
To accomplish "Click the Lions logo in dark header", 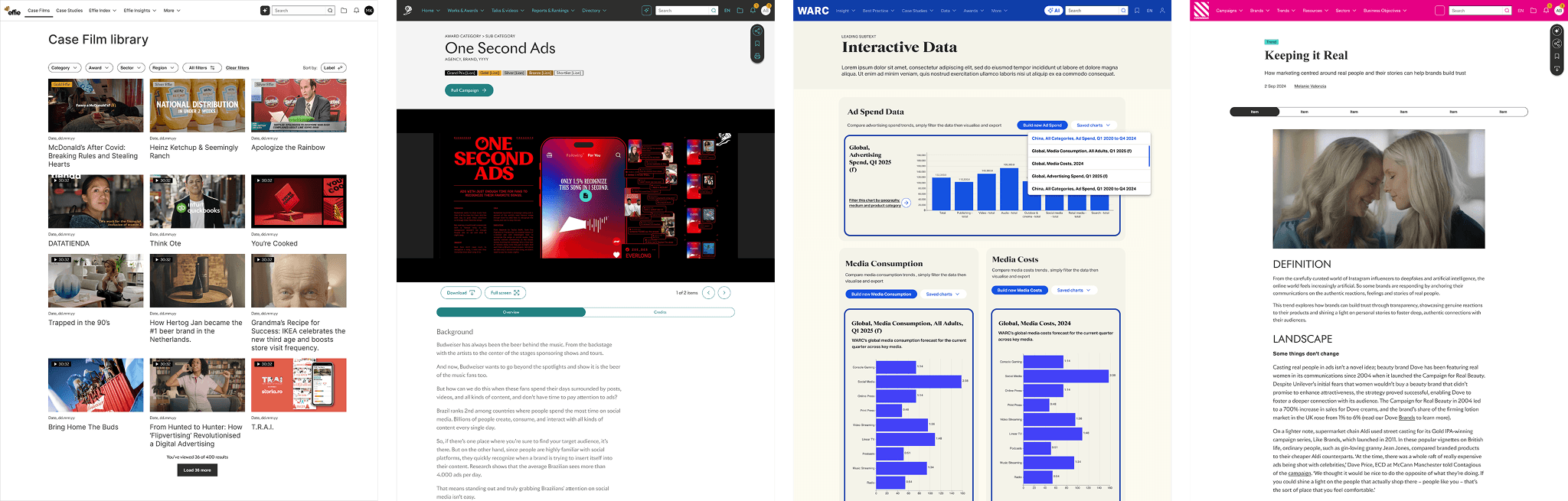I will (x=408, y=11).
